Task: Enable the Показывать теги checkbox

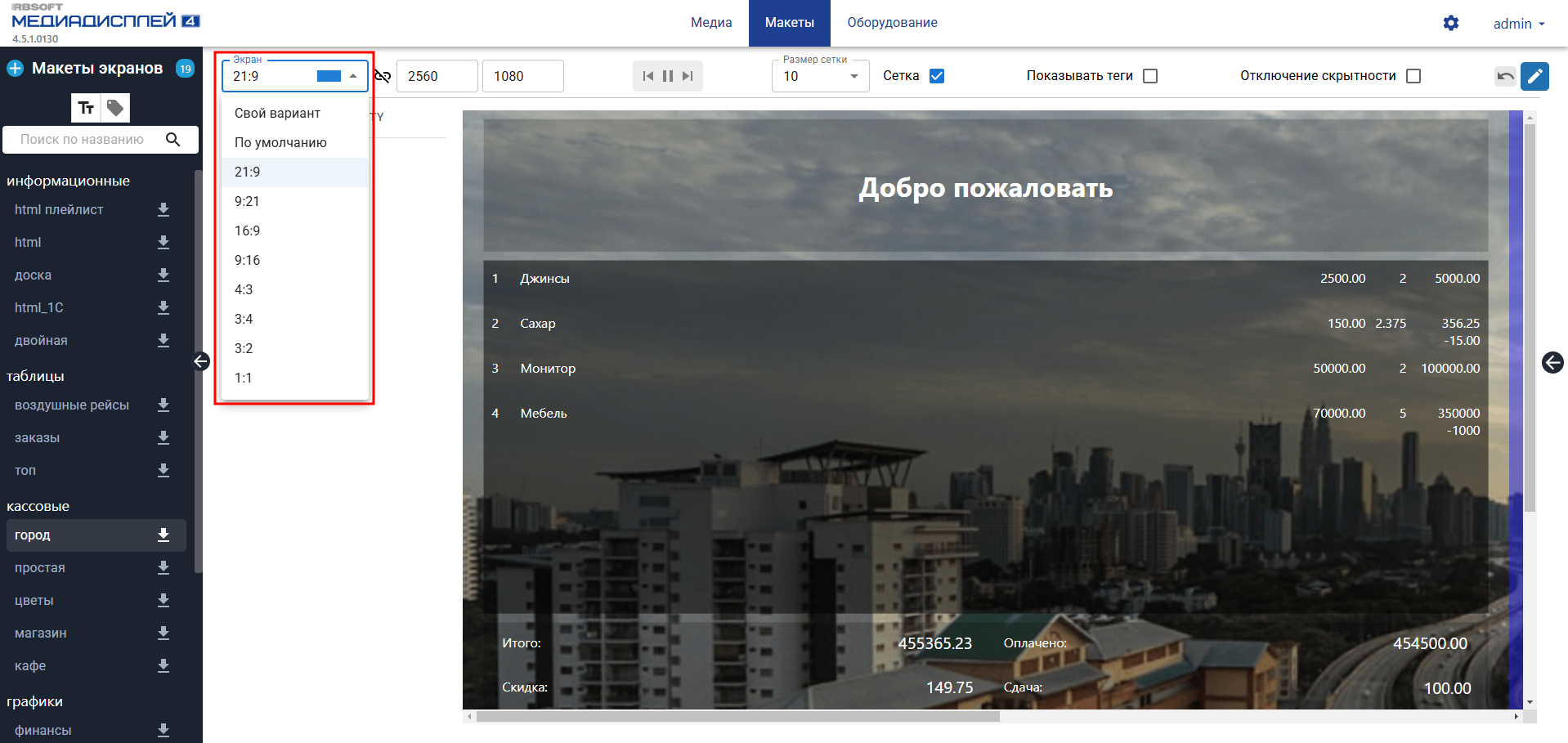Action: [1150, 76]
